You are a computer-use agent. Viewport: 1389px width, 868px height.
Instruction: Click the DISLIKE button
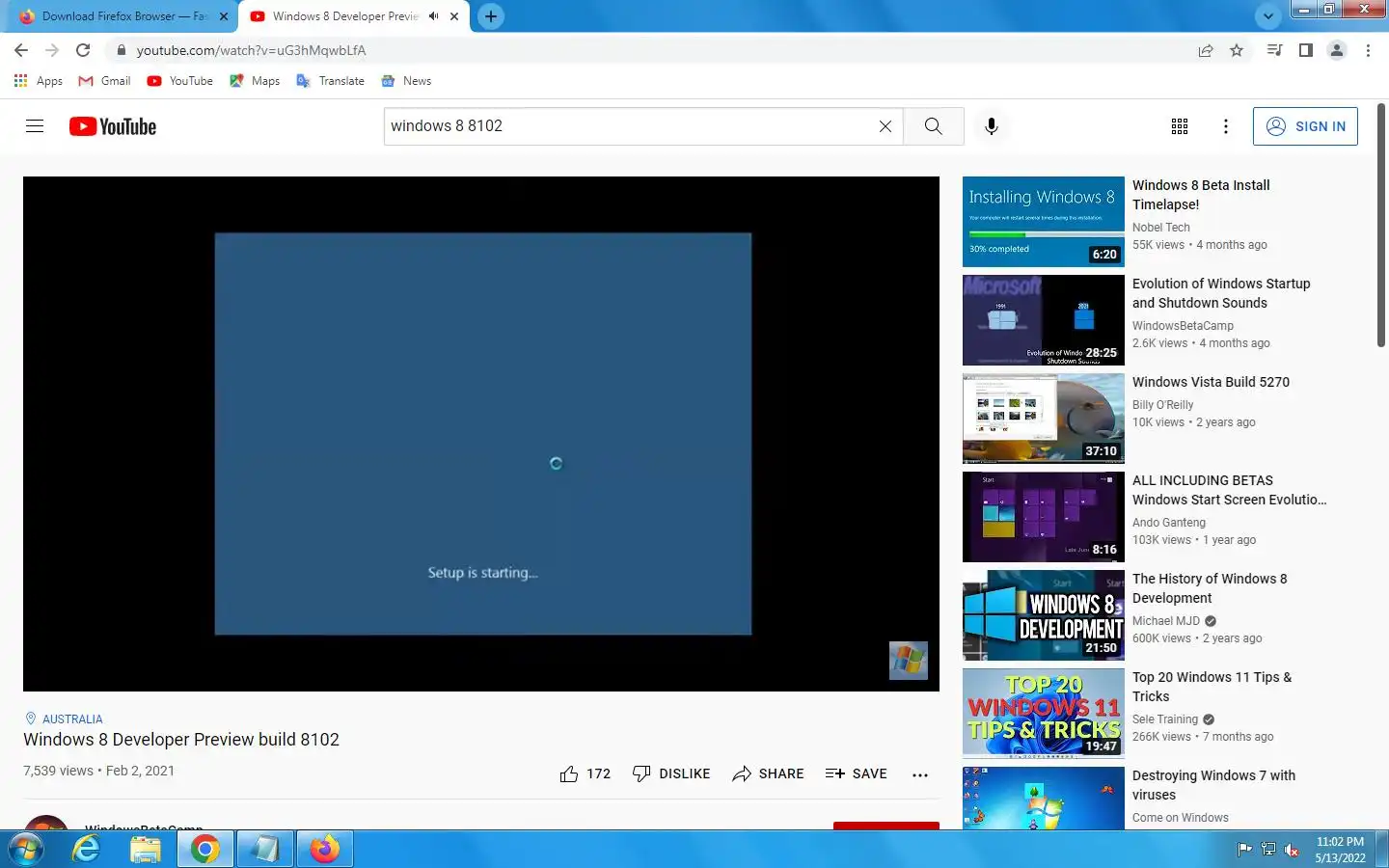click(671, 773)
